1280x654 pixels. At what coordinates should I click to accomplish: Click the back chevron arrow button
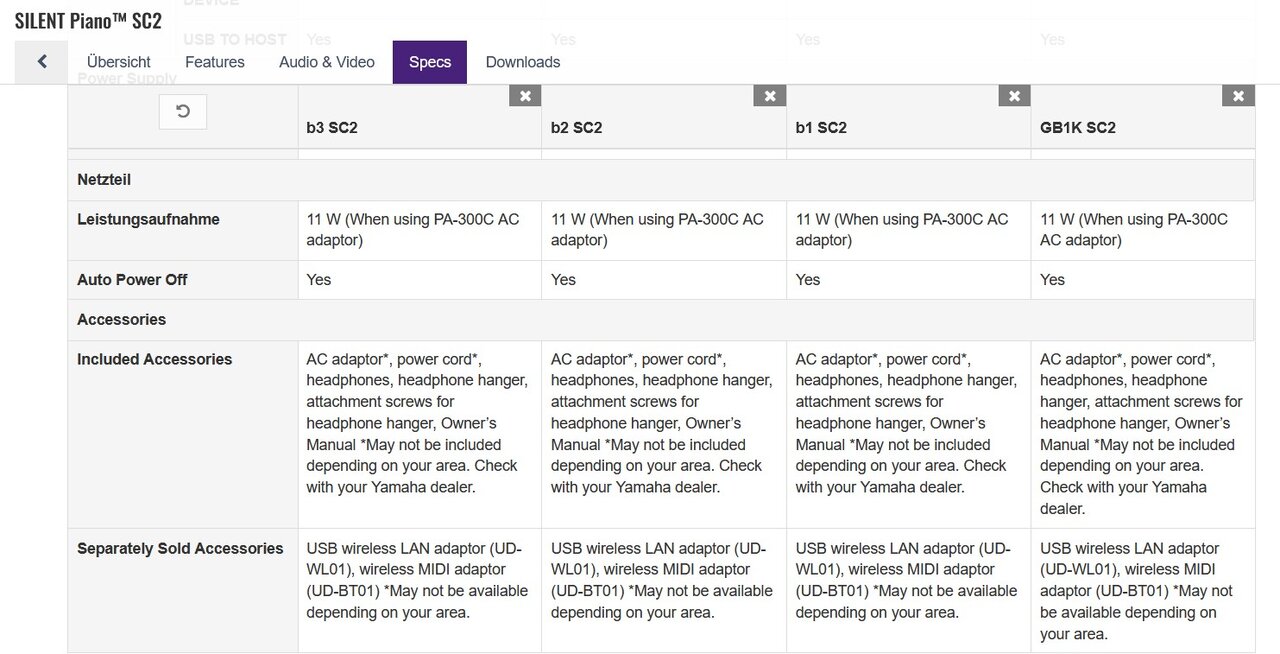pos(42,62)
